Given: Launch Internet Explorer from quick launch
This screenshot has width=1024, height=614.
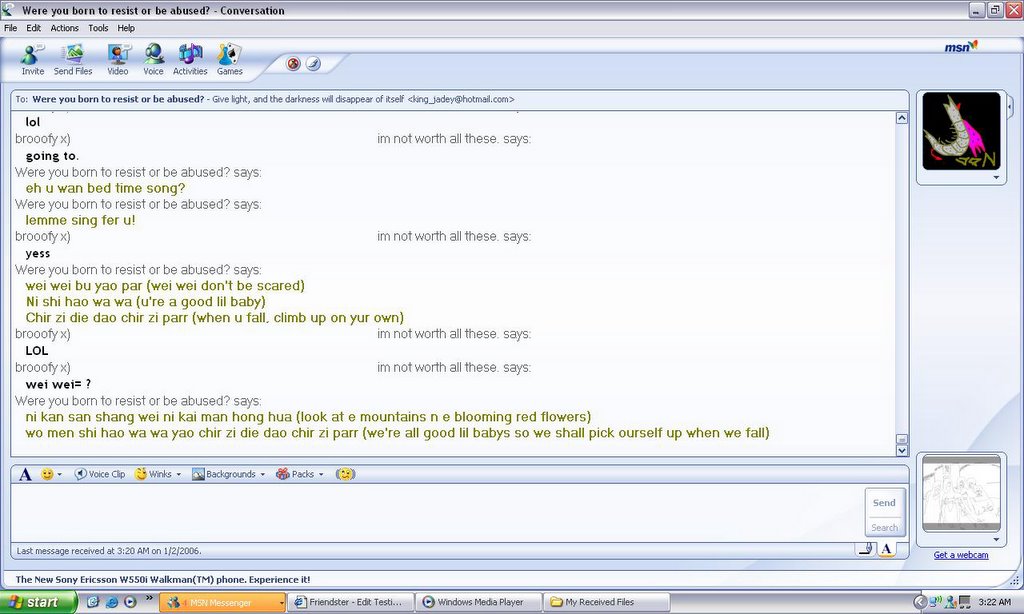Looking at the screenshot, I should (x=112, y=602).
